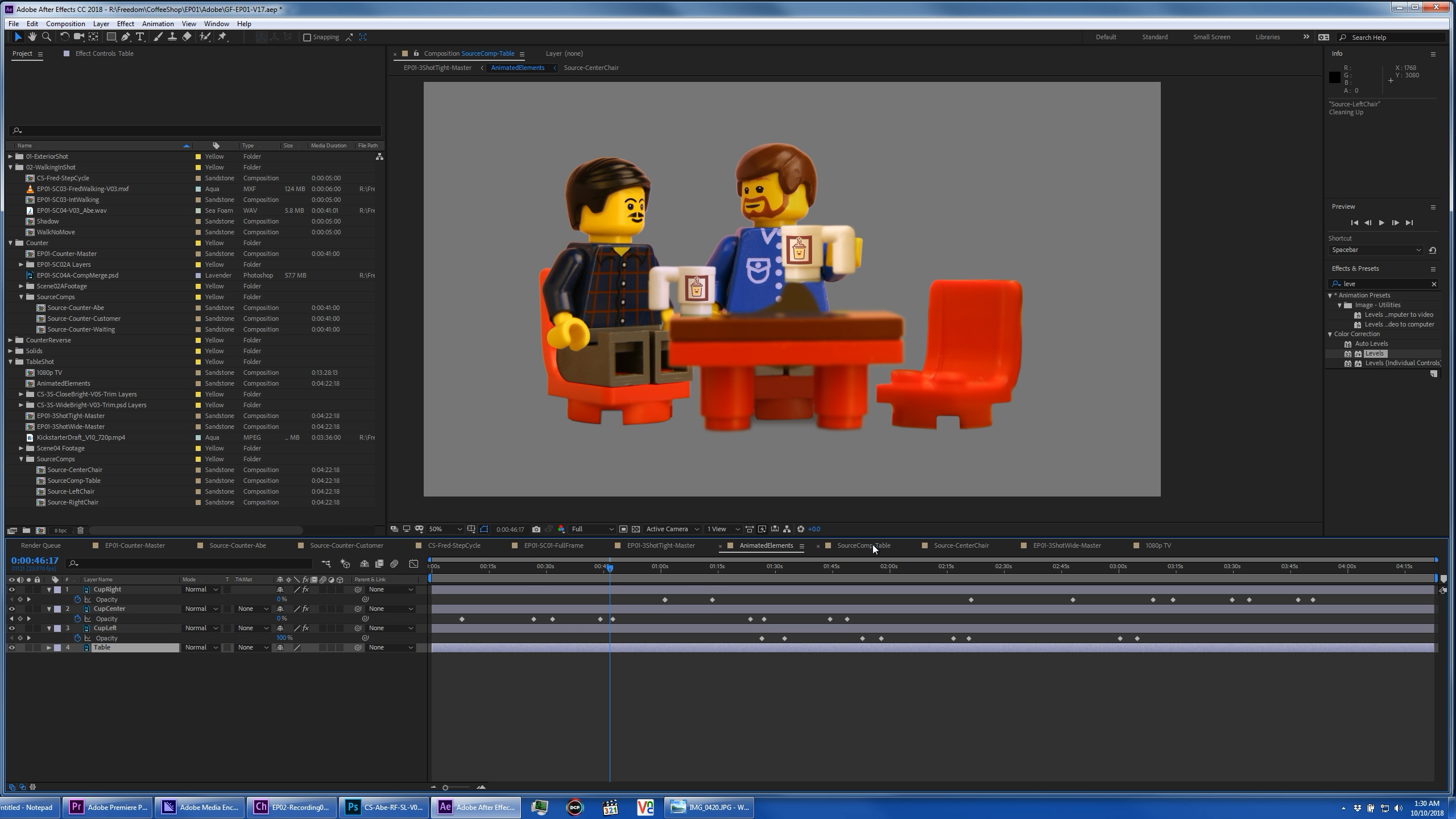Open the Composition menu
This screenshot has width=1456, height=819.
point(65,24)
